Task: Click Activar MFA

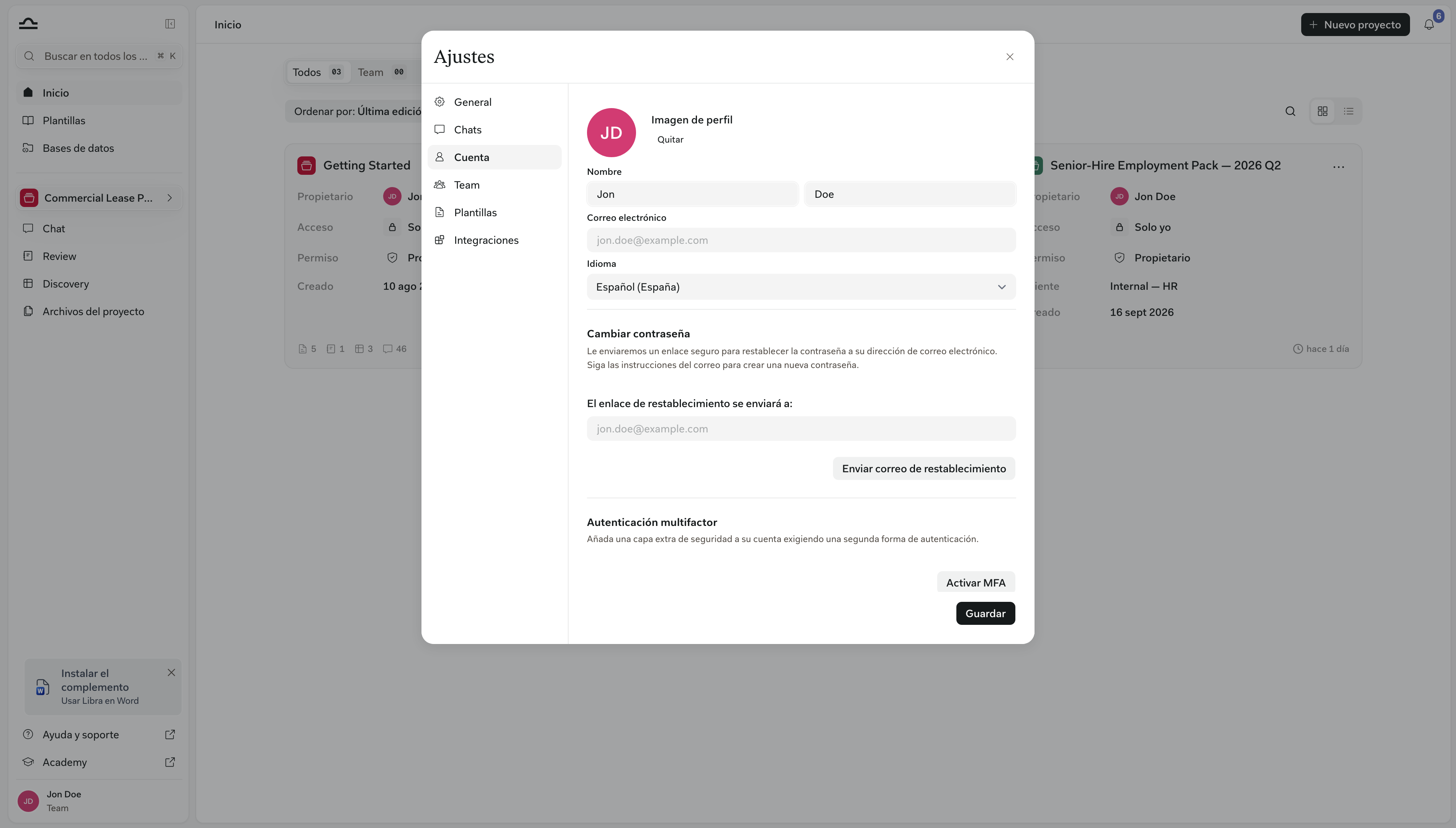Action: click(976, 582)
